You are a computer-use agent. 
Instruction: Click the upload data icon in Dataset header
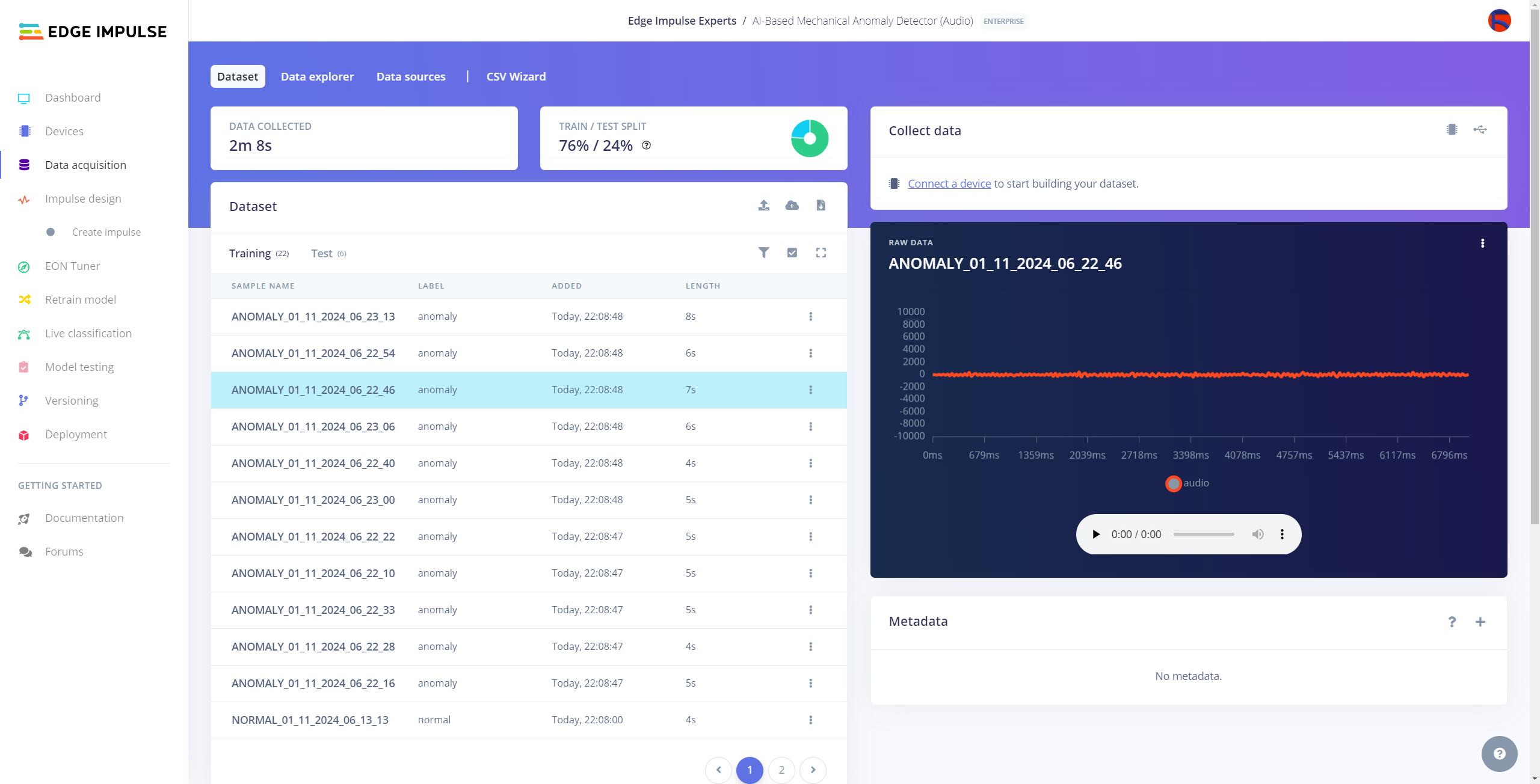pos(763,206)
